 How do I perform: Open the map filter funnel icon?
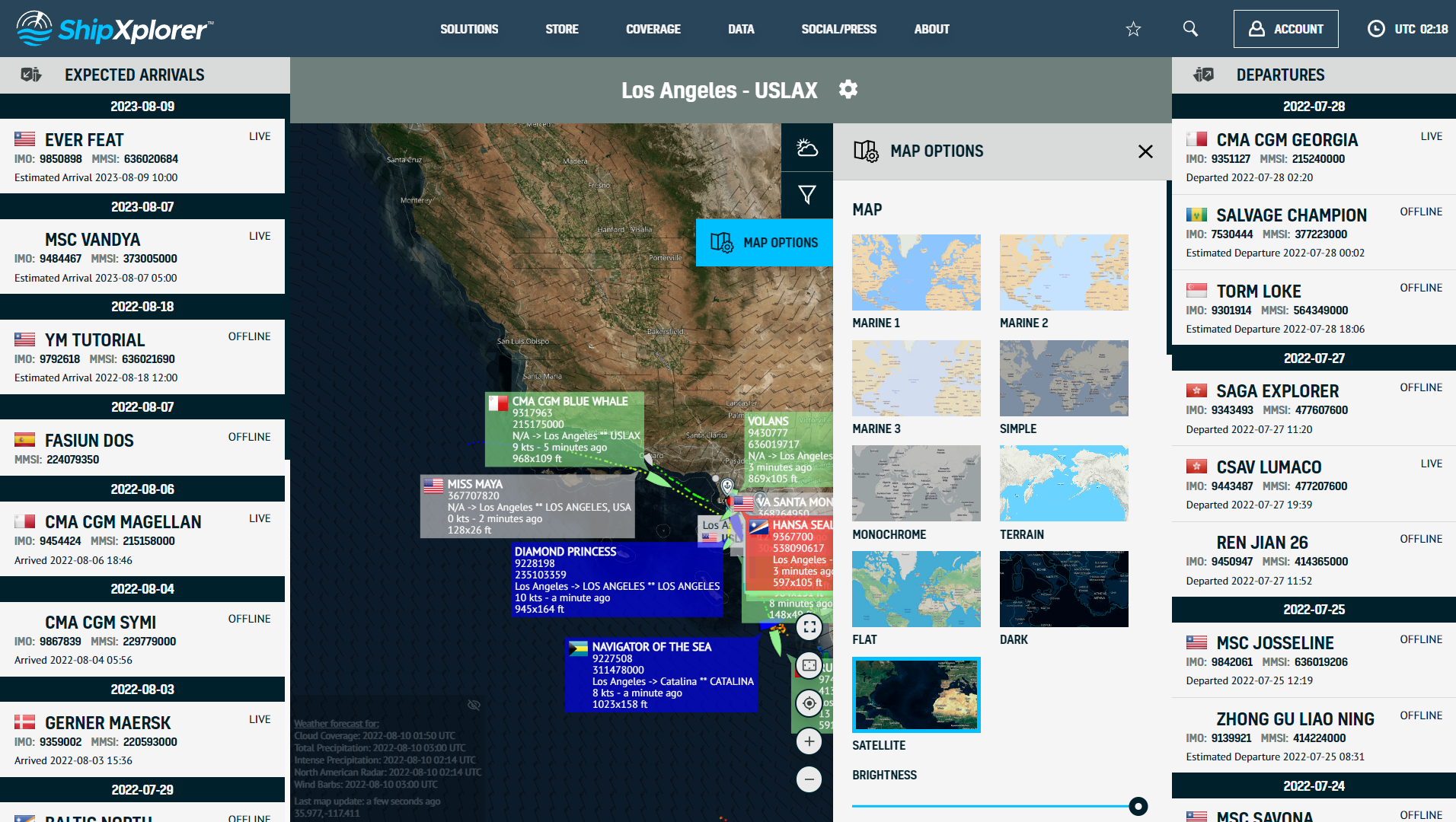tap(806, 195)
